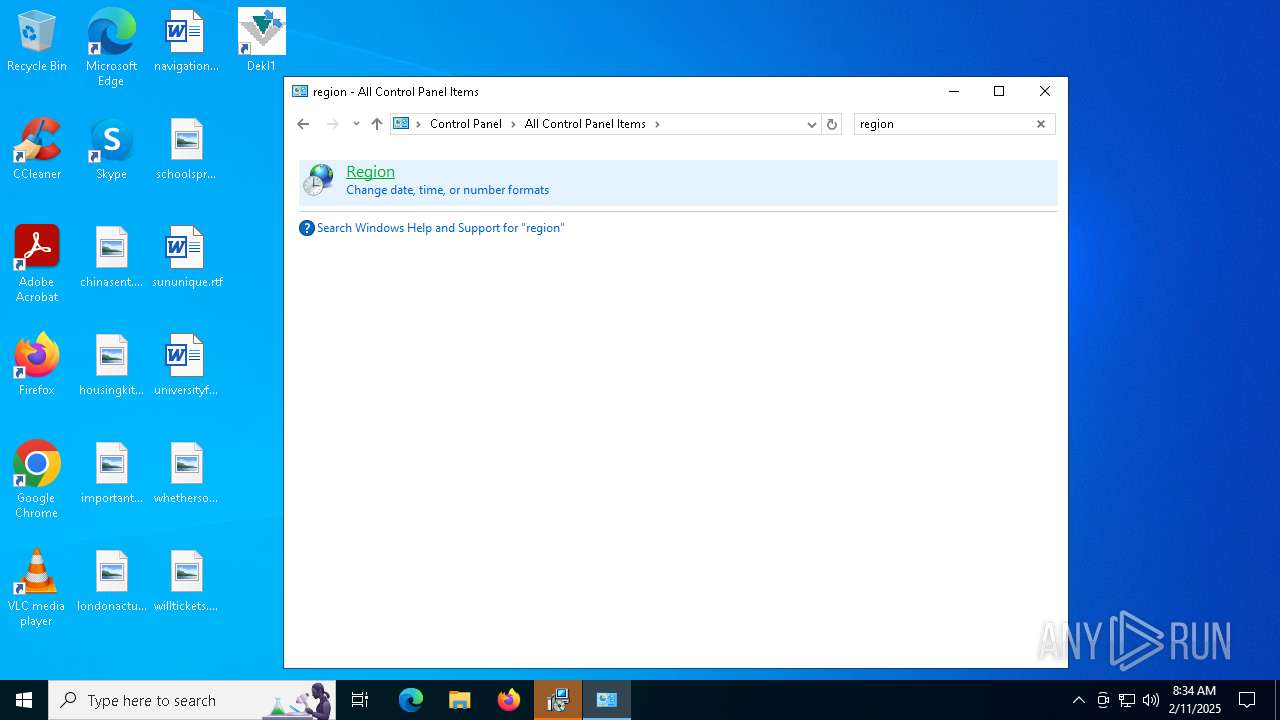1280x720 pixels.
Task: Maximize the Control Panel window
Action: click(x=999, y=91)
